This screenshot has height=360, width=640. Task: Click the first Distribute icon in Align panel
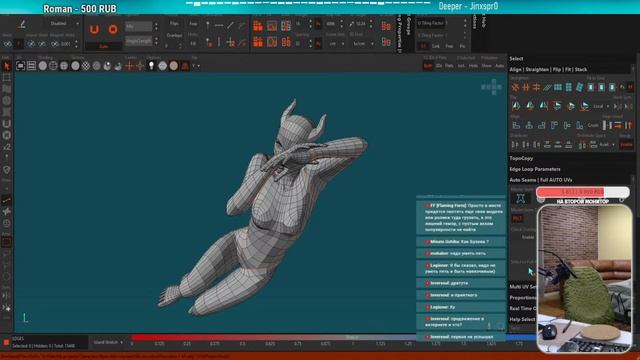pyautogui.click(x=515, y=144)
